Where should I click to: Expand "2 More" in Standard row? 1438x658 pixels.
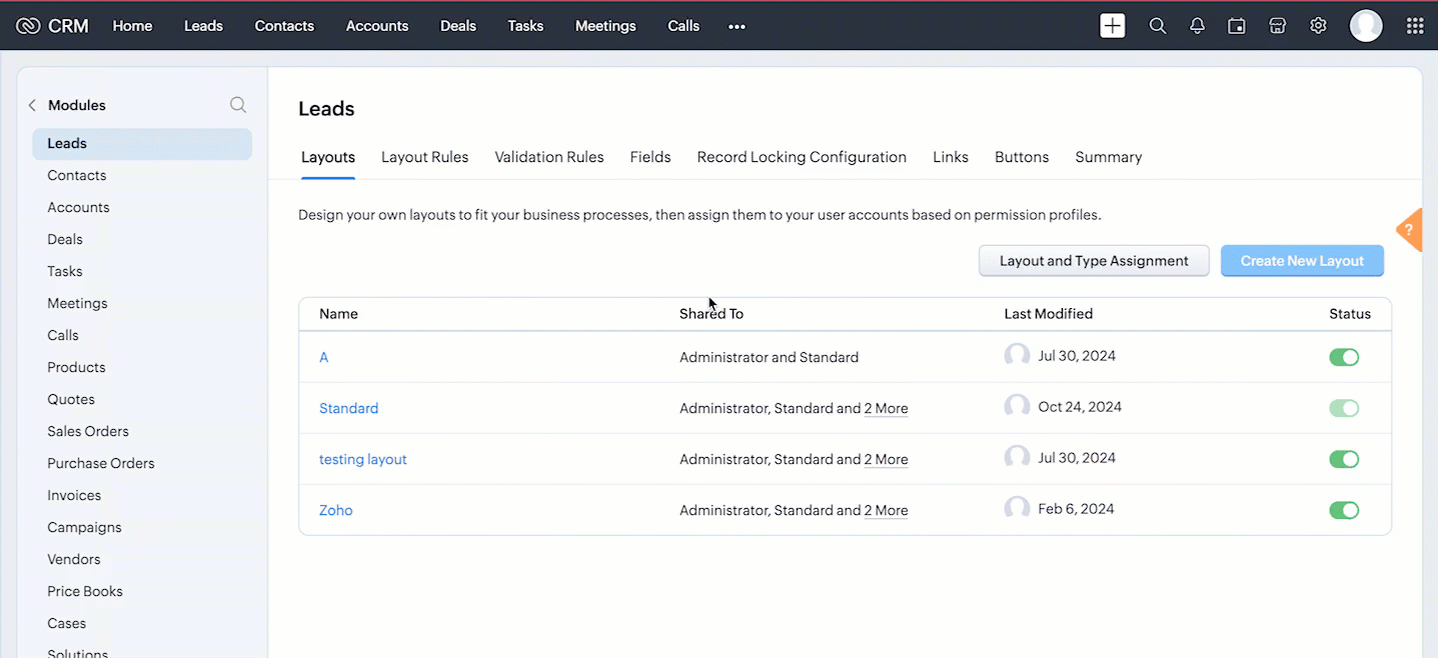click(886, 408)
